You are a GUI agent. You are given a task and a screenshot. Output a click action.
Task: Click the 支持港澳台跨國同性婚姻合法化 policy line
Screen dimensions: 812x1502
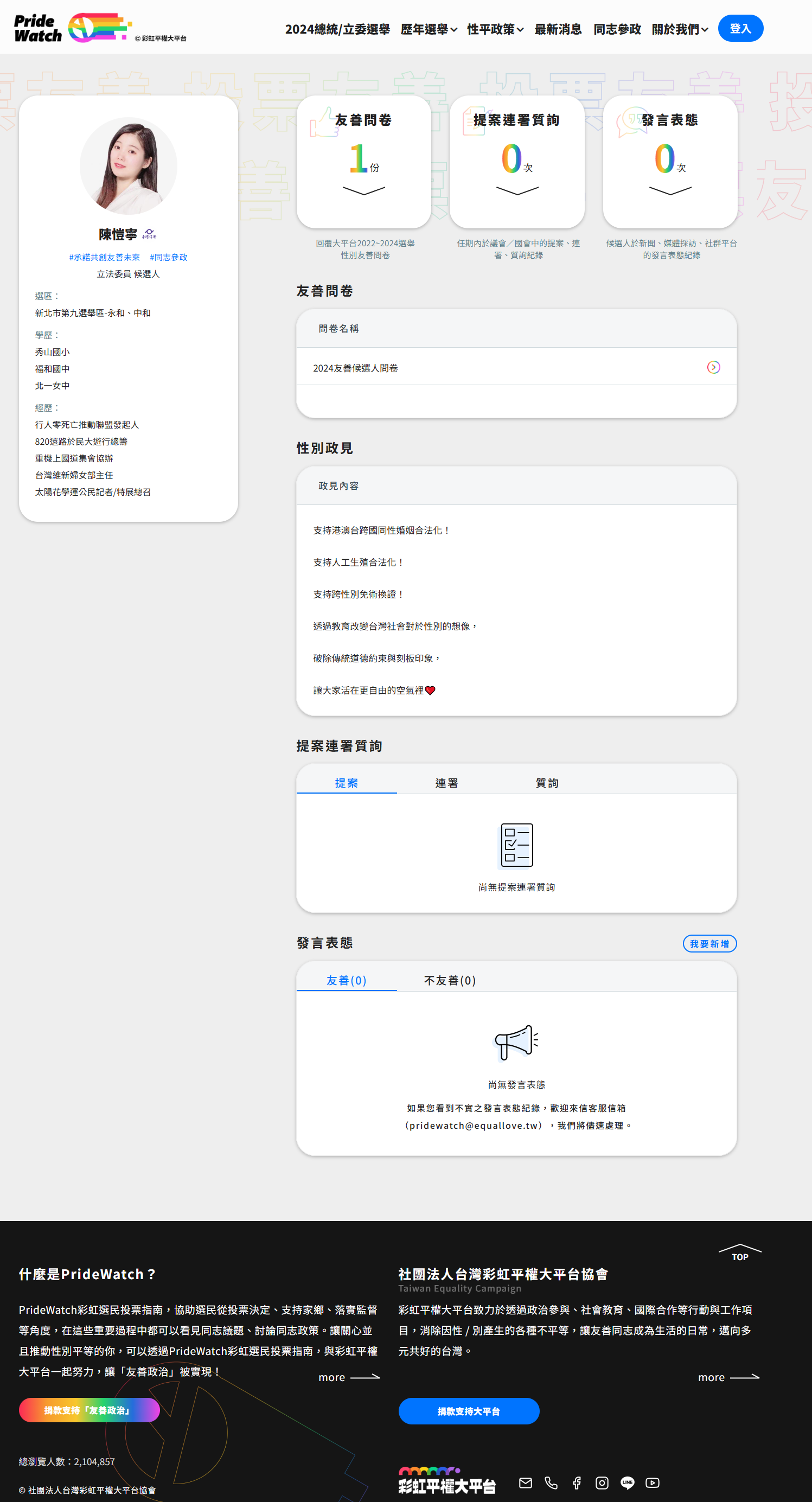tap(382, 530)
